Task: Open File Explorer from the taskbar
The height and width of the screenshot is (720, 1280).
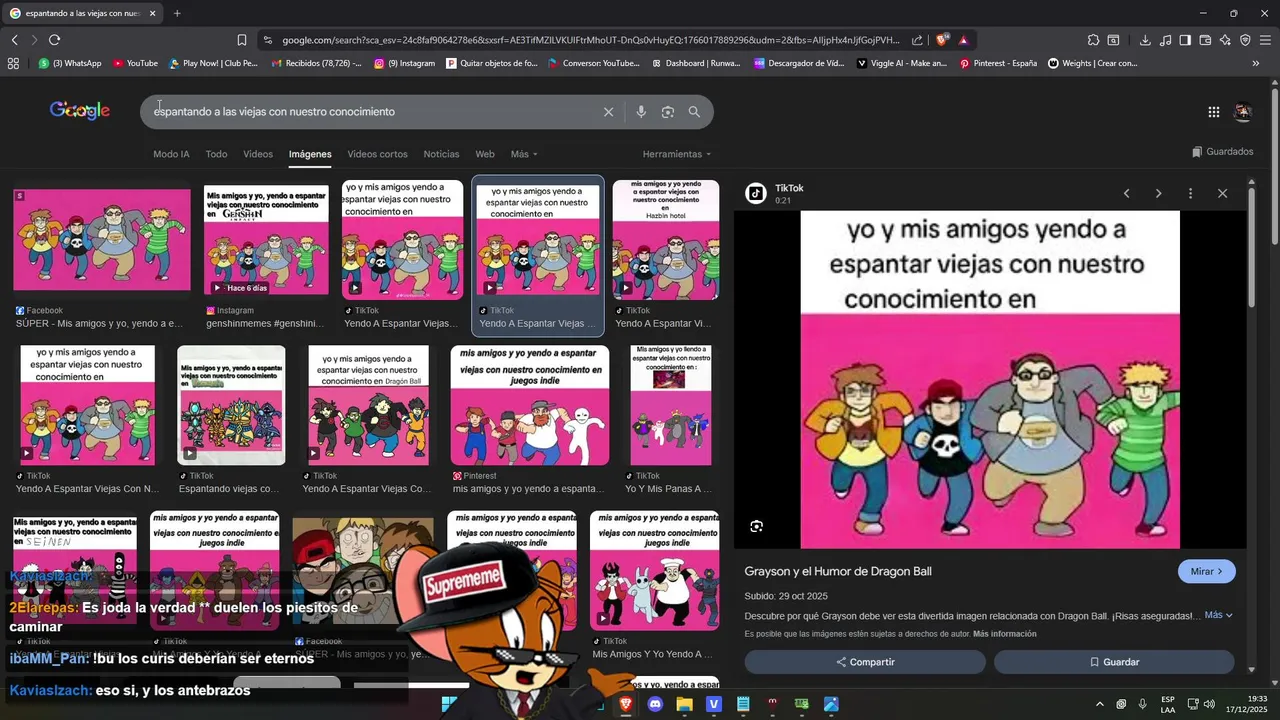Action: tap(684, 704)
